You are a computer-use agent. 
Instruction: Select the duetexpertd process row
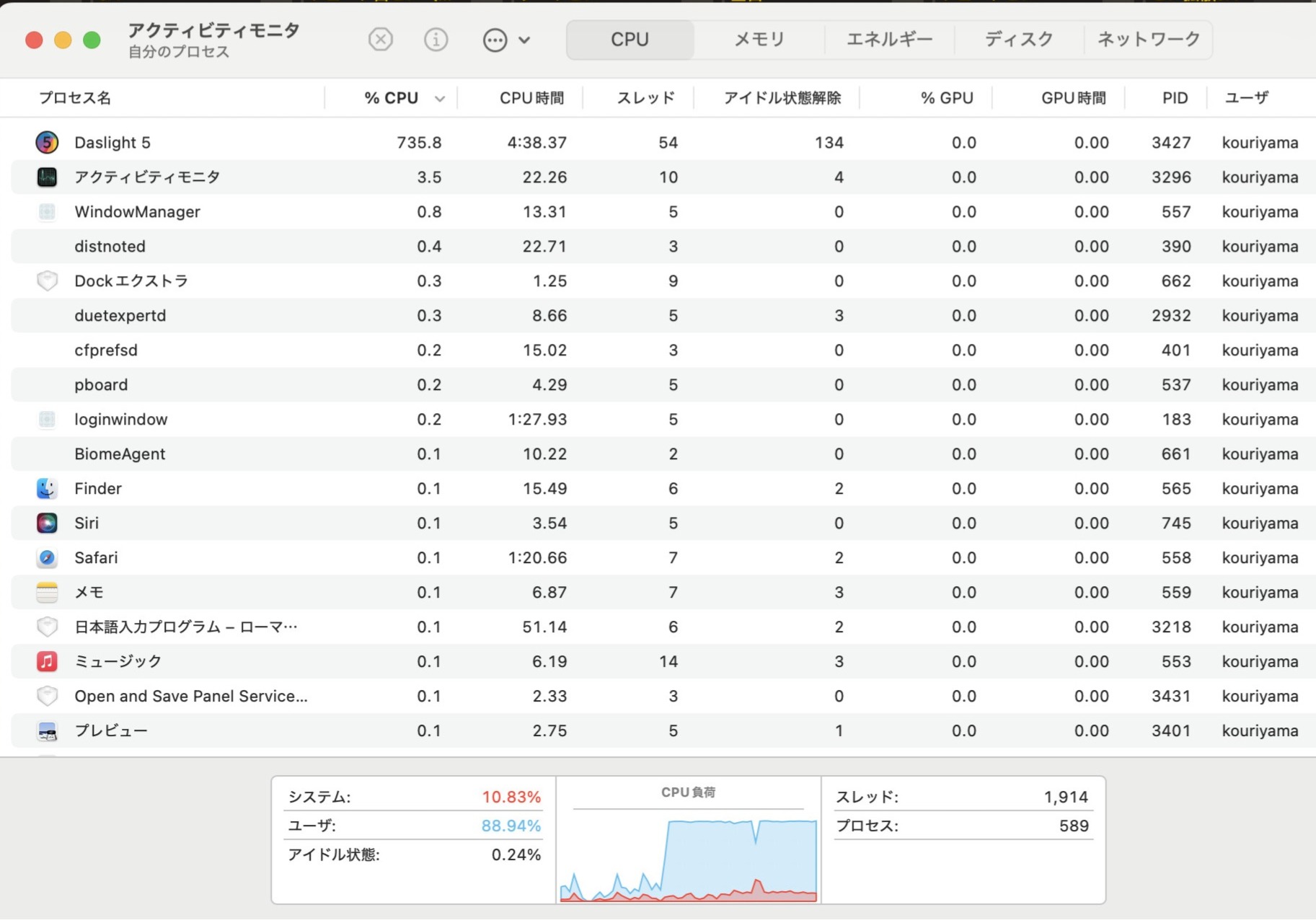(x=663, y=315)
